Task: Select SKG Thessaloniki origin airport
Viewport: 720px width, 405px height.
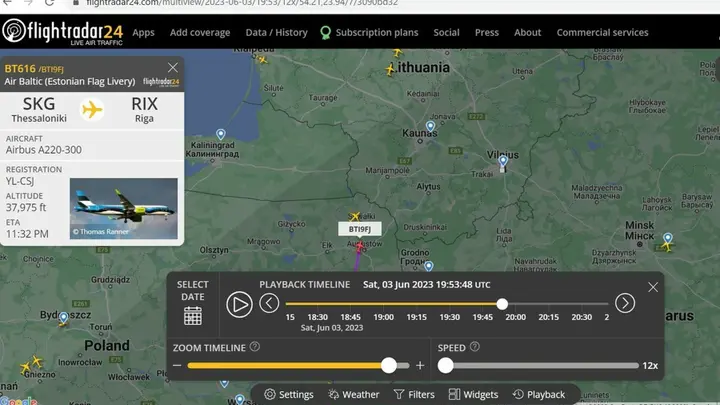Action: (x=39, y=110)
